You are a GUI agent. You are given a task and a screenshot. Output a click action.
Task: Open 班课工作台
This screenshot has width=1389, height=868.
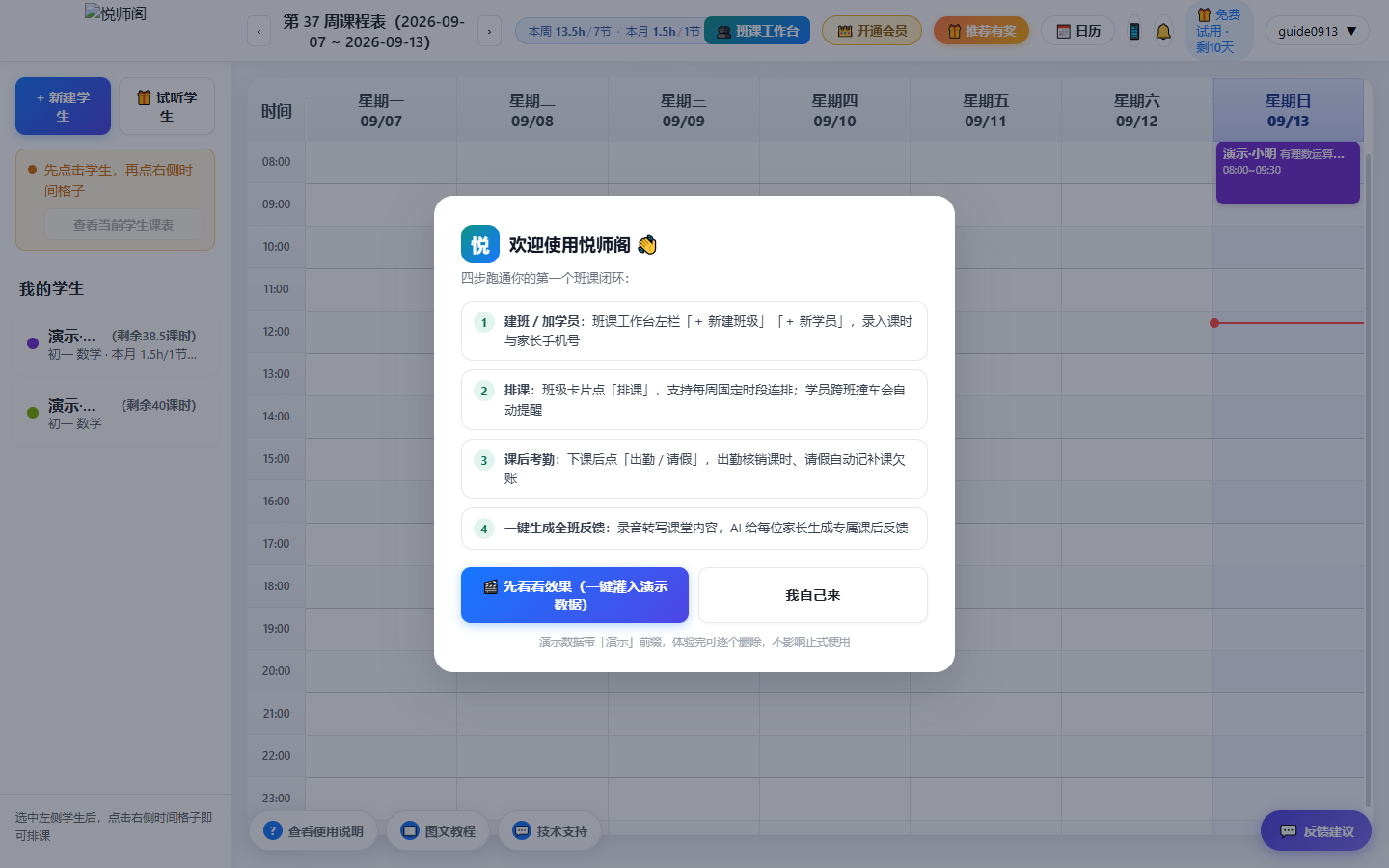tap(757, 31)
